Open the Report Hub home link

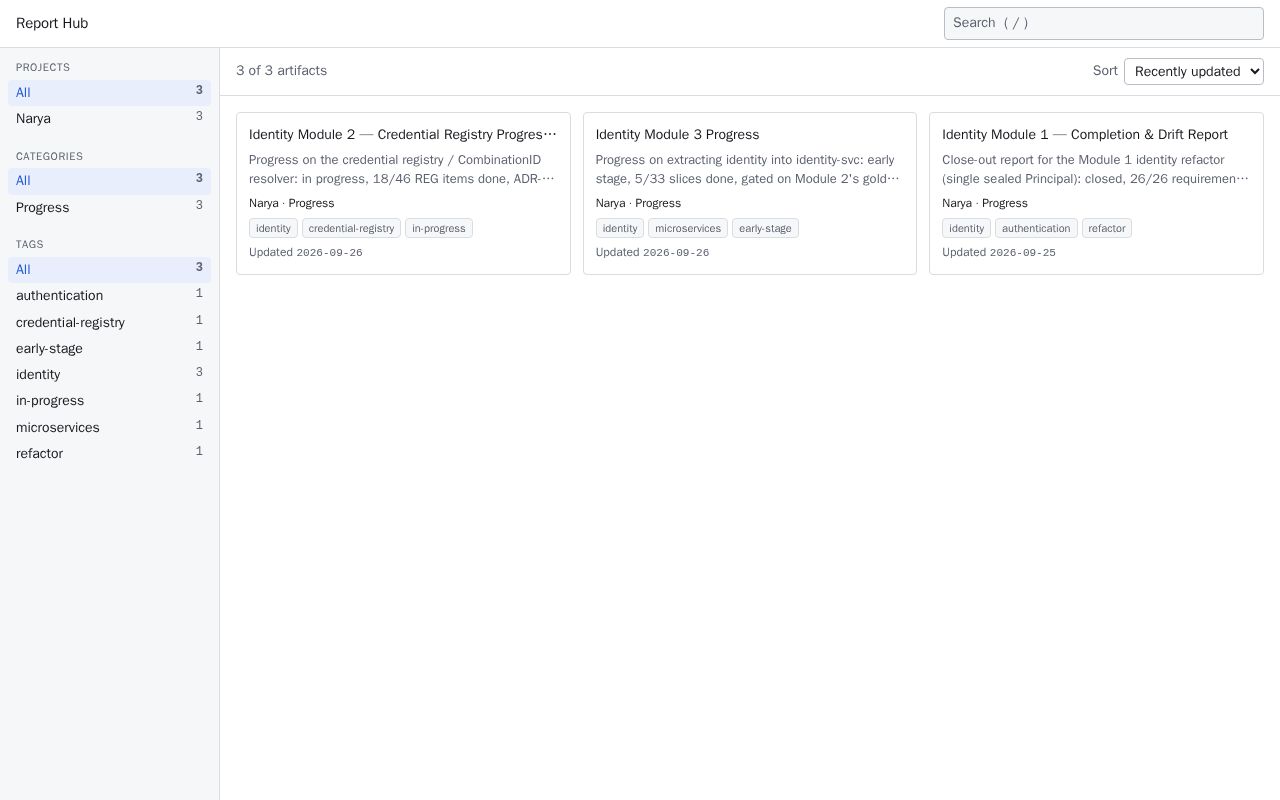[52, 23]
